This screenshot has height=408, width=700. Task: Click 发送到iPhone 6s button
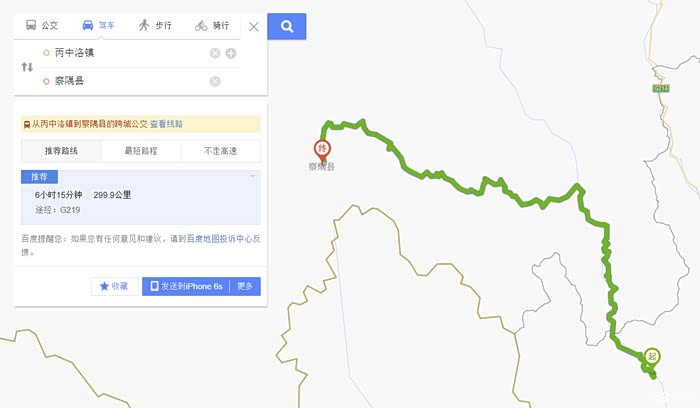(186, 286)
